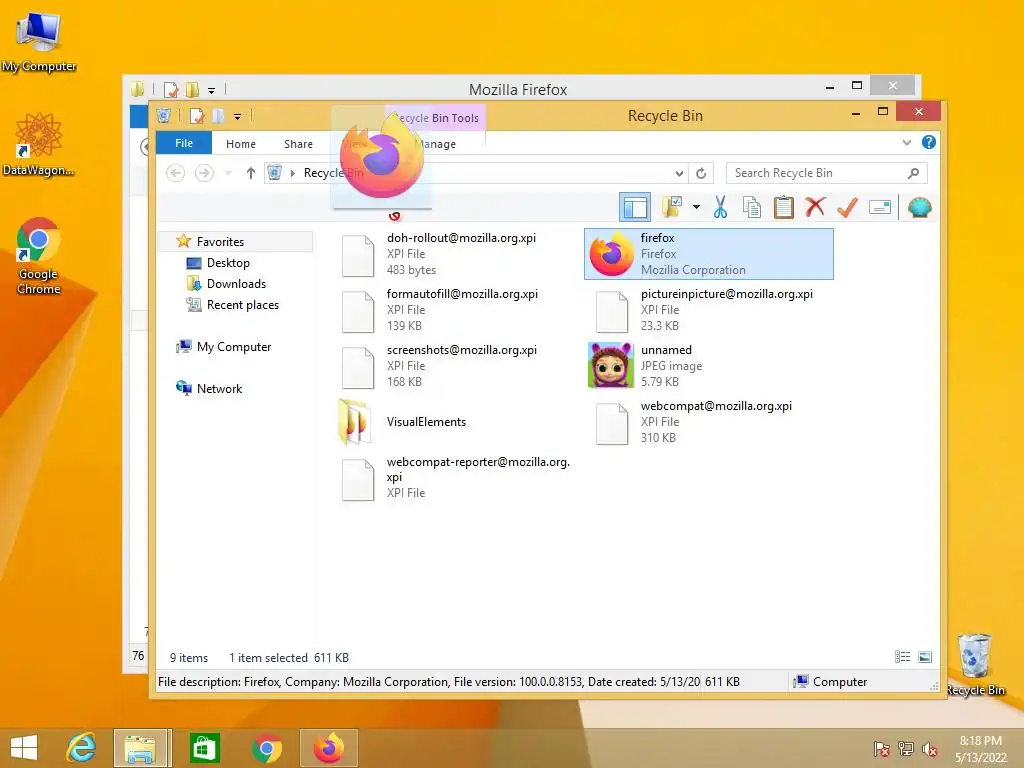Image resolution: width=1024 pixels, height=768 pixels.
Task: Open the address bar history dropdown
Action: pos(679,173)
